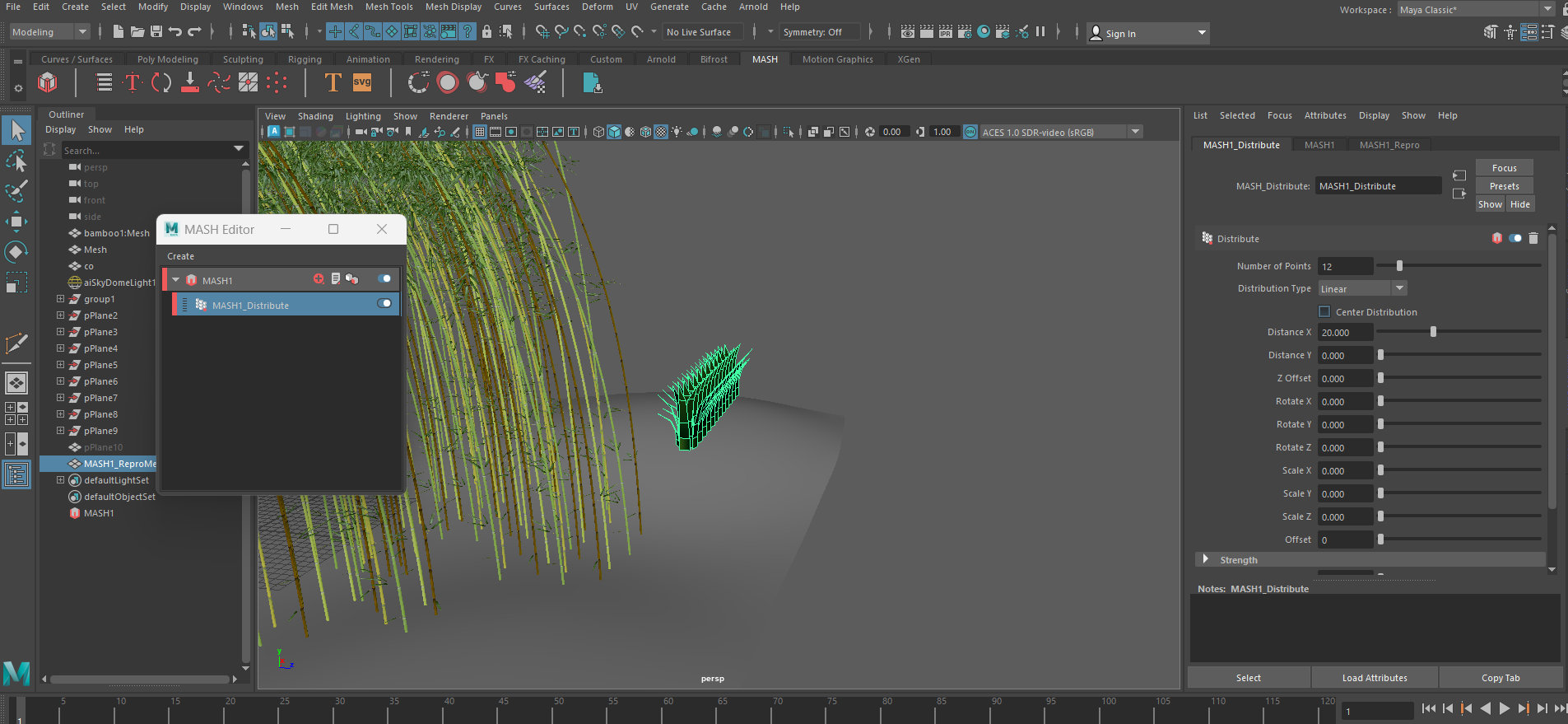Enable the Center Distribution checkbox
Viewport: 1568px width, 724px height.
pyautogui.click(x=1324, y=312)
